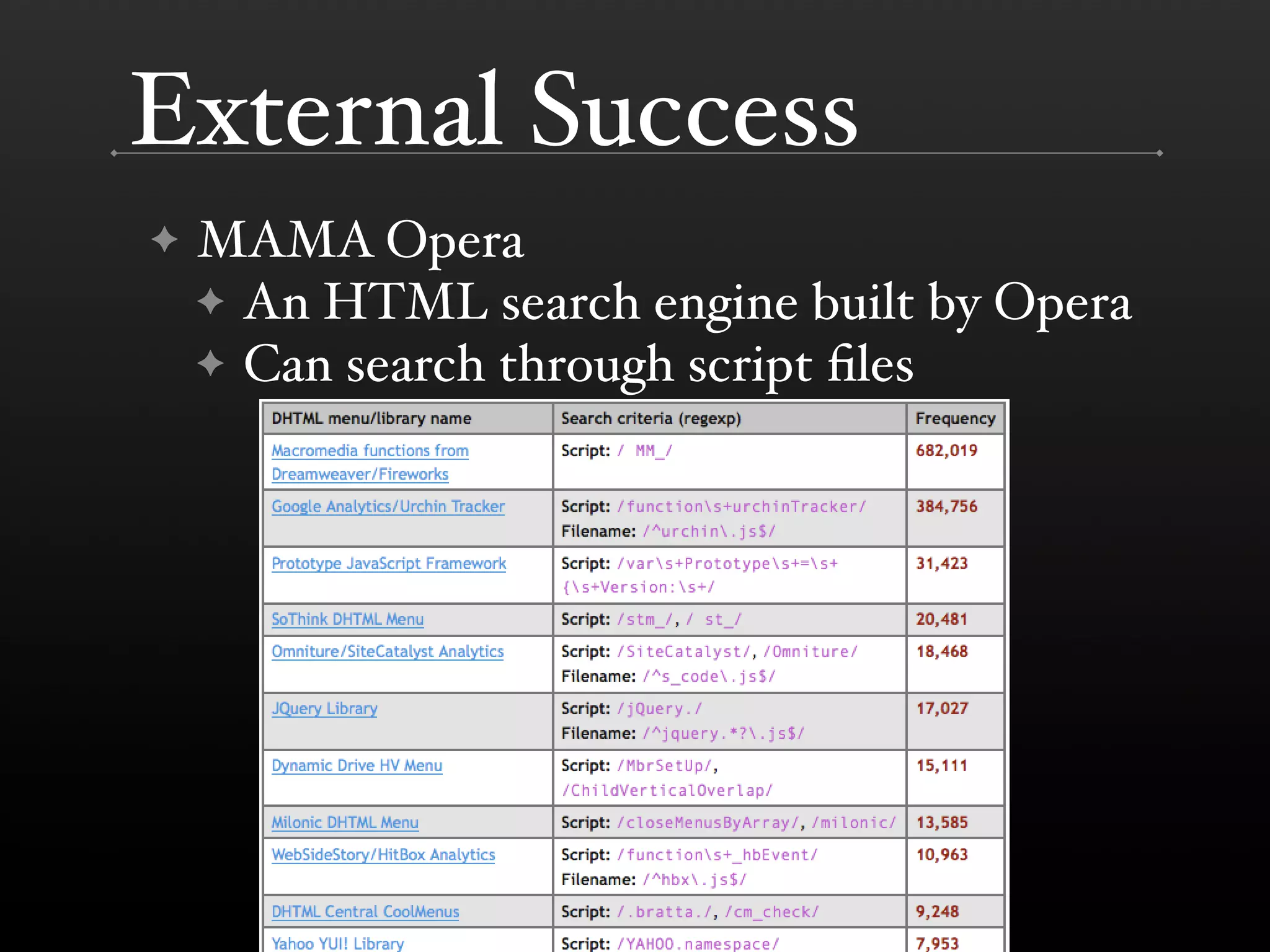Open the Google Analytics/Urchin Tracker link
1270x952 pixels.
pos(388,506)
